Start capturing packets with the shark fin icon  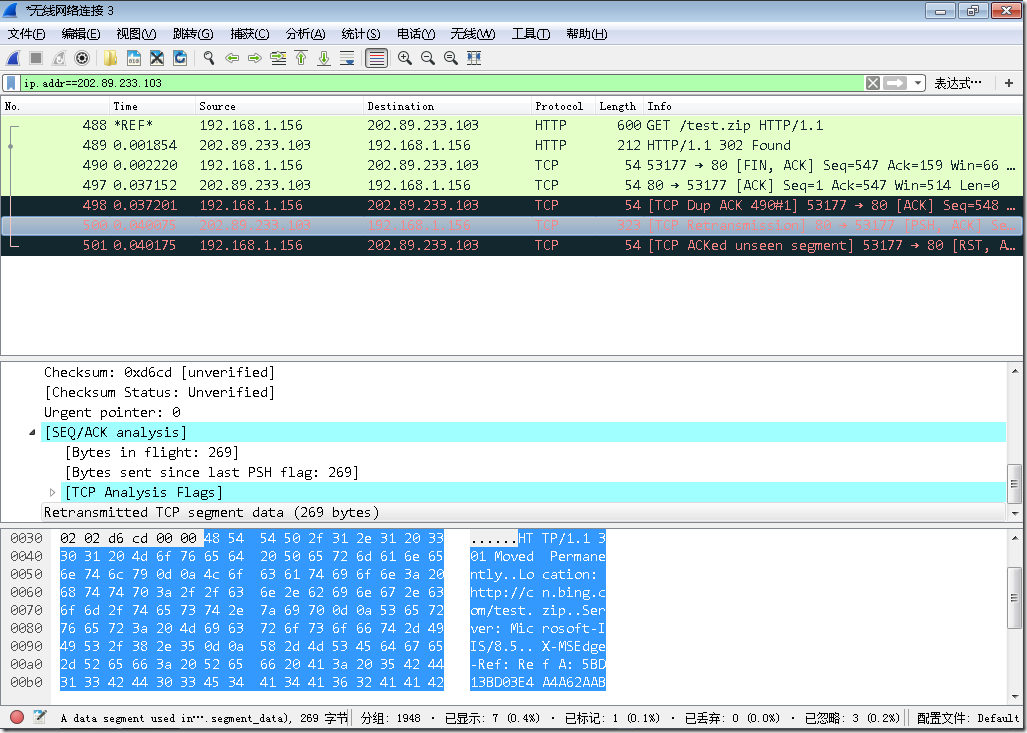[13, 58]
